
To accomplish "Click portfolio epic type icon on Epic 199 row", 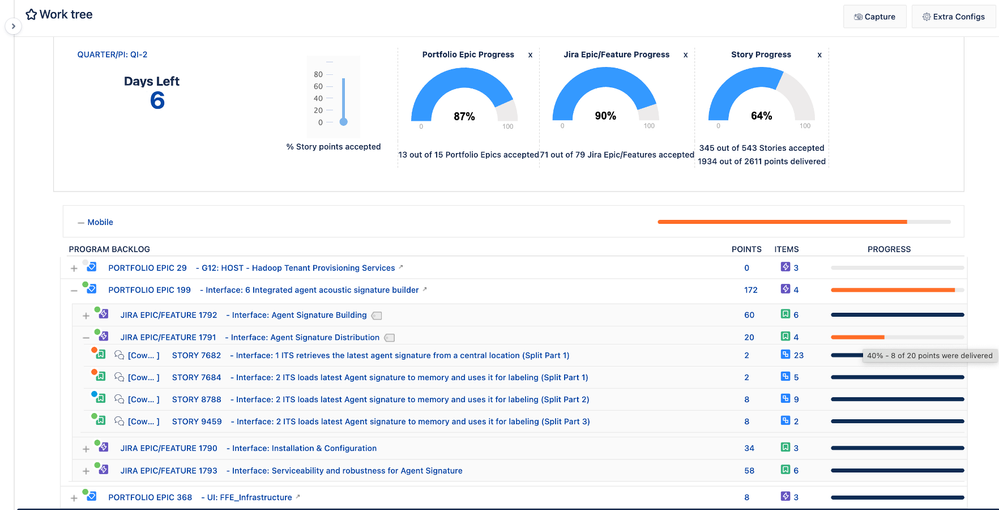I will pos(91,290).
